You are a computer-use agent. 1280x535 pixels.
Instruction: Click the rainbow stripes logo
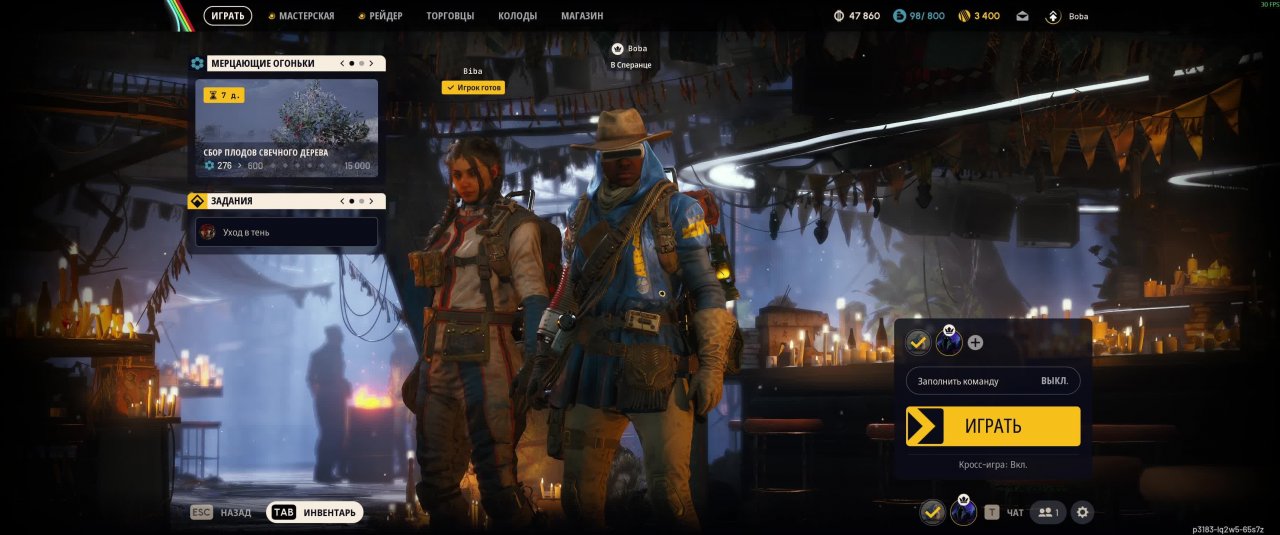pos(181,14)
